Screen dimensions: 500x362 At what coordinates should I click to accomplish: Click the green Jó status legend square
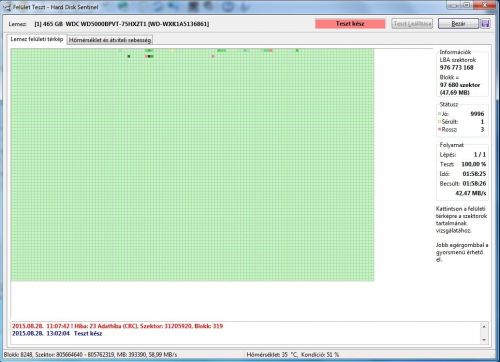(439, 114)
